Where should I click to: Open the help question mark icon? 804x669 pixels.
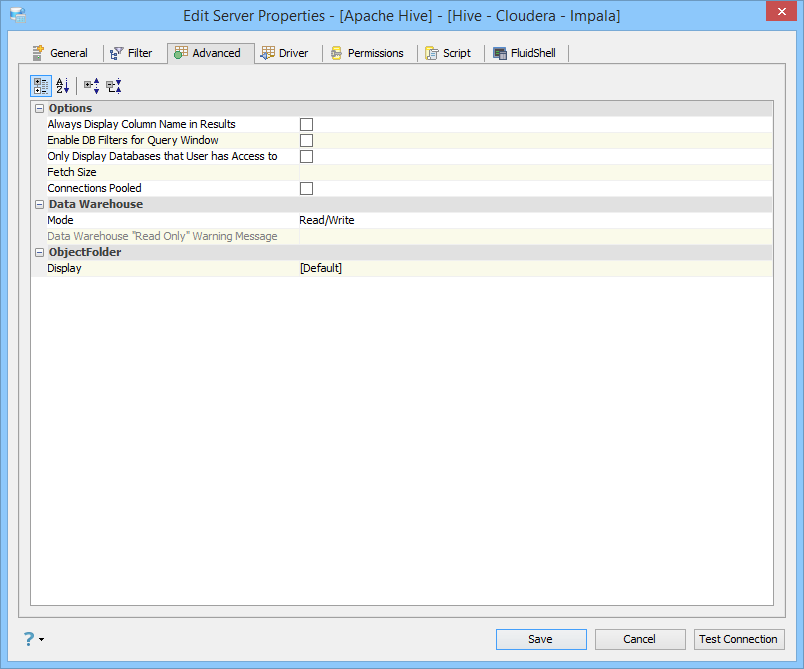point(29,639)
